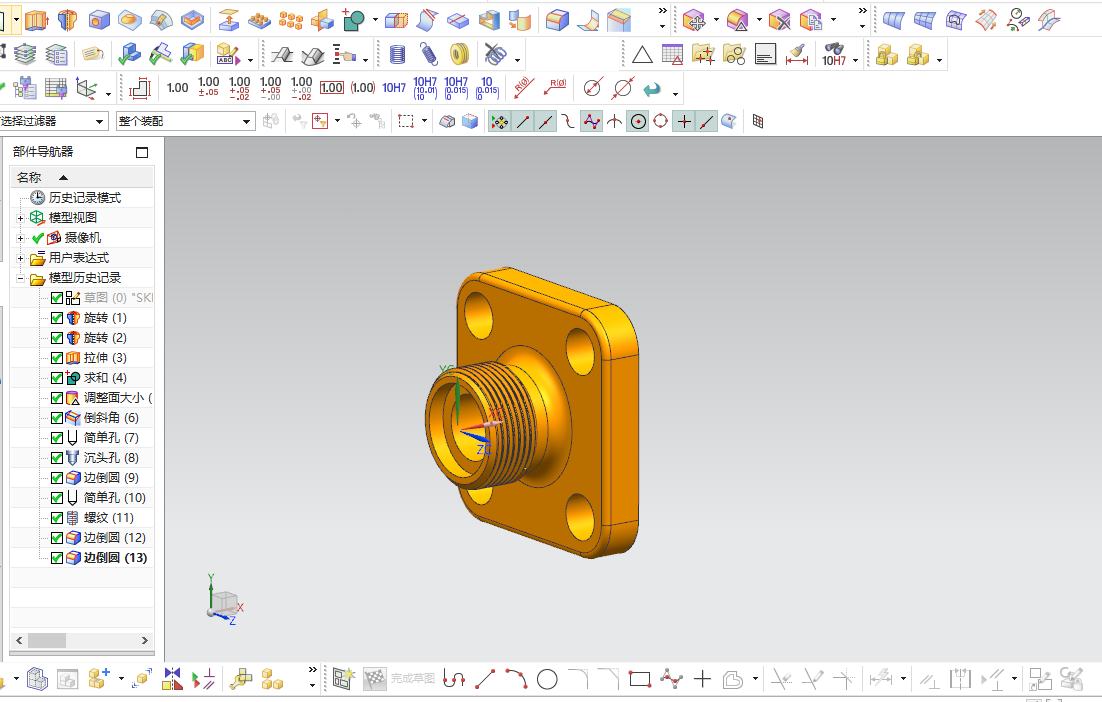
Task: Select the sketch Arc tool
Action: 517,679
